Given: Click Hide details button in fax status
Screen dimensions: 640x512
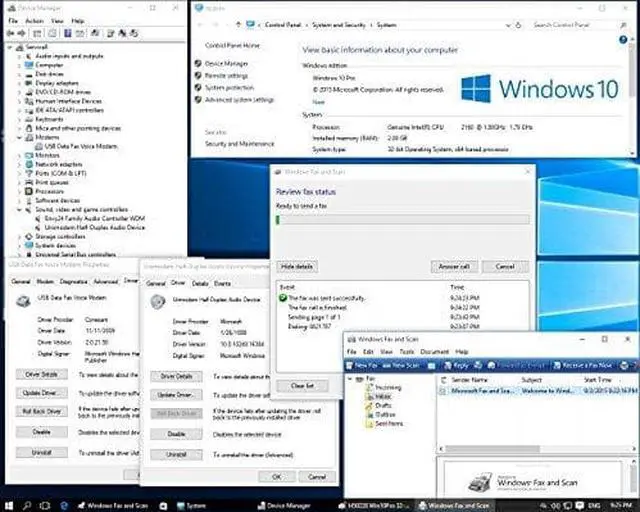Looking at the screenshot, I should pyautogui.click(x=297, y=267).
